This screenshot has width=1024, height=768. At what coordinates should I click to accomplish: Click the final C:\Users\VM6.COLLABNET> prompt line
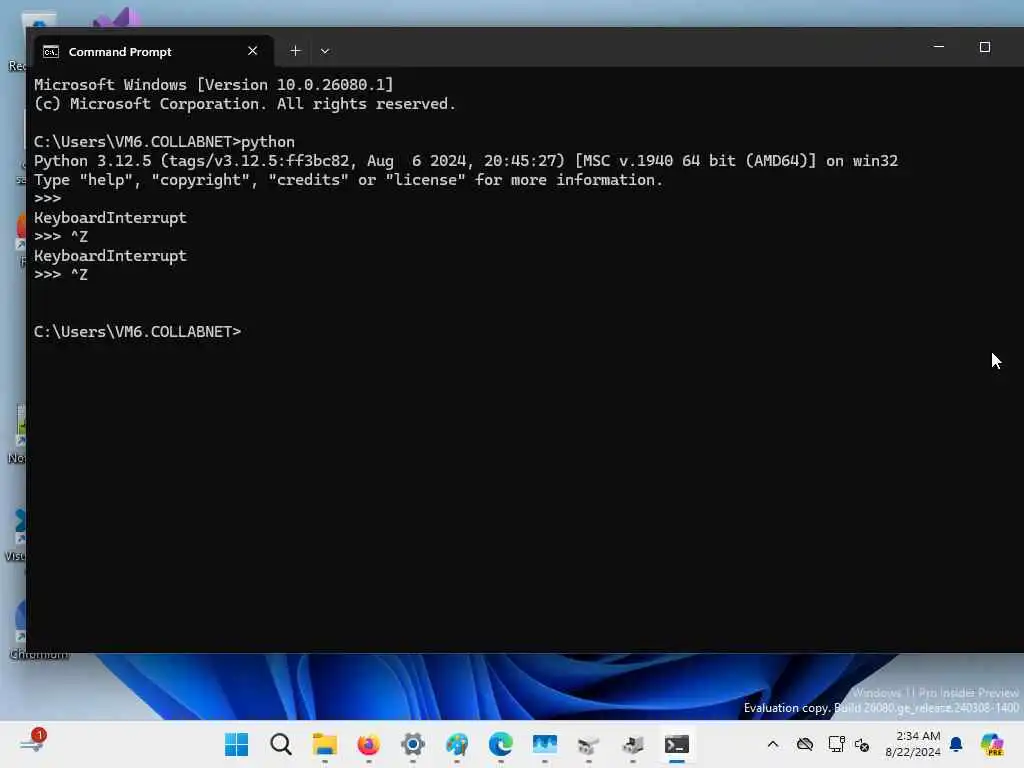[x=138, y=332]
